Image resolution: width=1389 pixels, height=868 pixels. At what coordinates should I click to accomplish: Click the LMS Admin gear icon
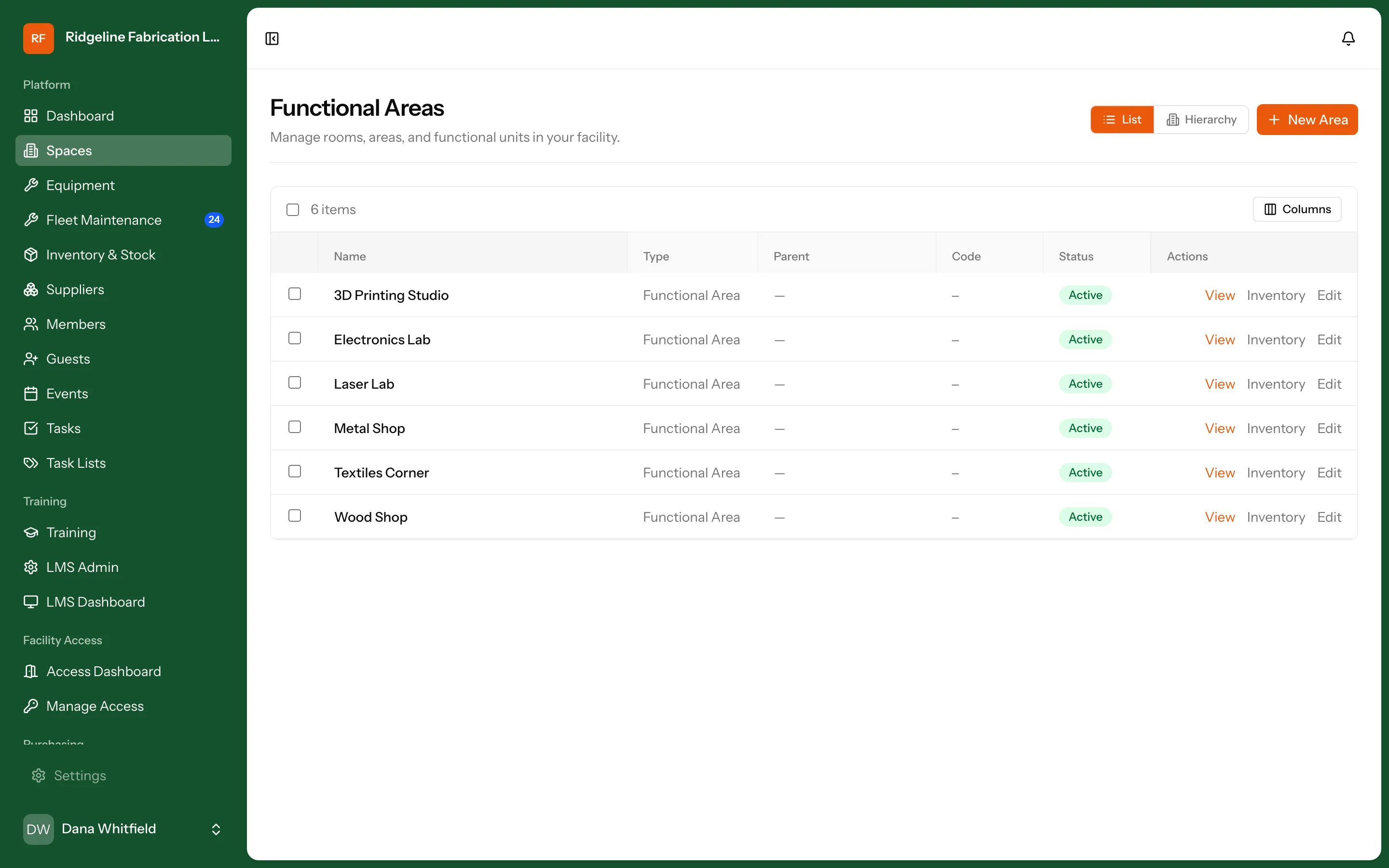click(31, 567)
